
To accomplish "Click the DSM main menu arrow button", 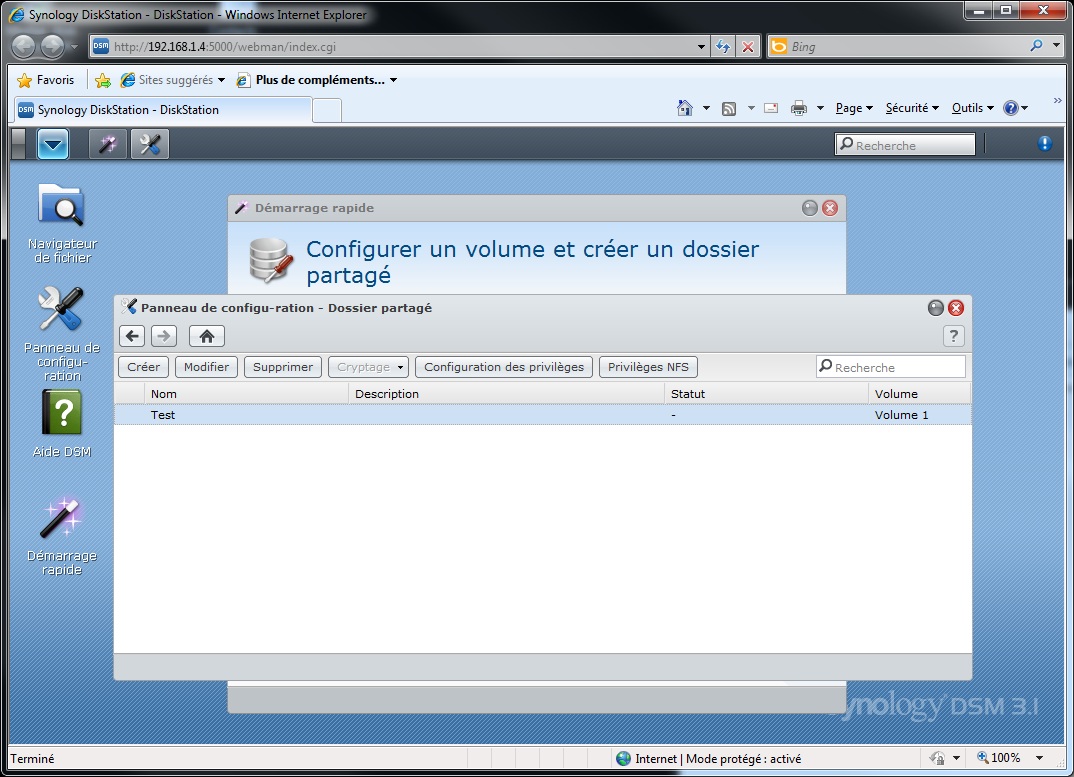I will (x=53, y=144).
